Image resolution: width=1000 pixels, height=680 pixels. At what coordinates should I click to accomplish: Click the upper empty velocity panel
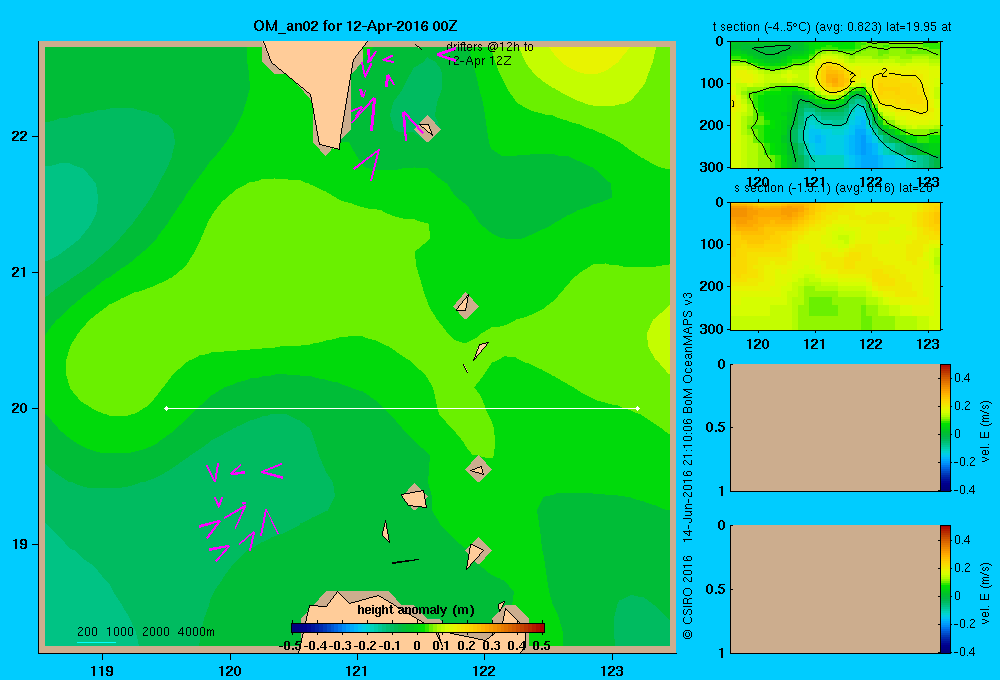(835, 427)
